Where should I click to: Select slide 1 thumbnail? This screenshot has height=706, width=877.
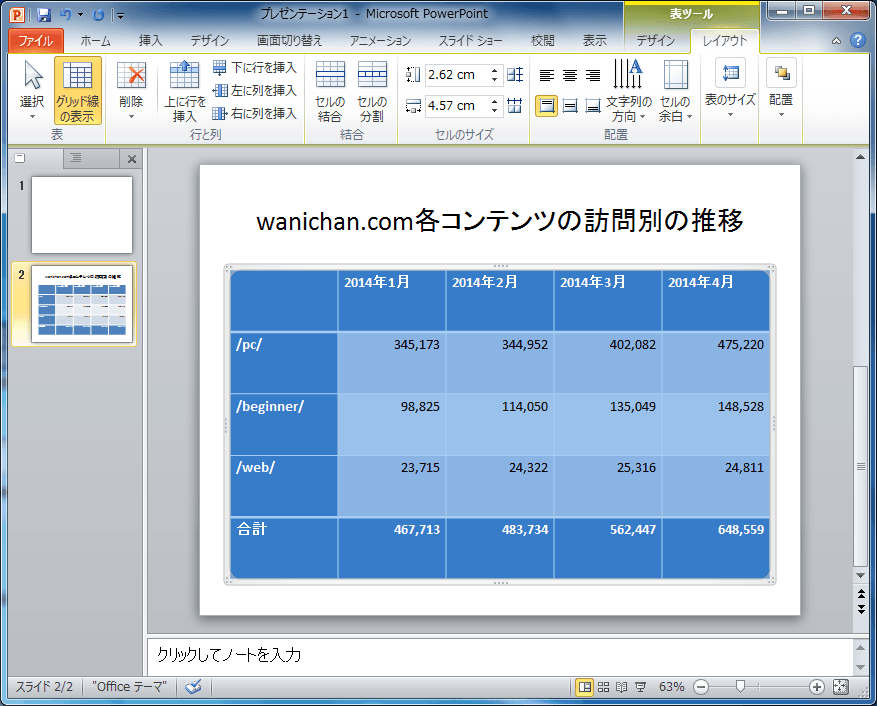click(82, 215)
